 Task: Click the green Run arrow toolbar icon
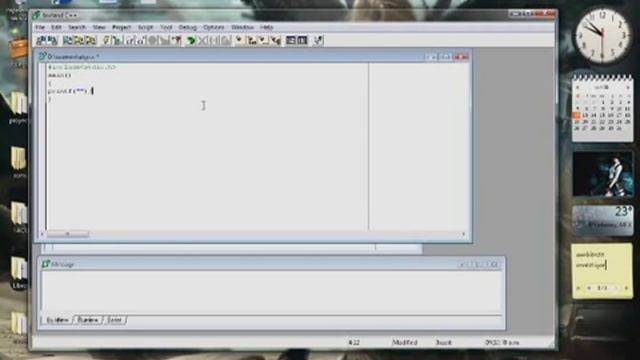point(191,40)
